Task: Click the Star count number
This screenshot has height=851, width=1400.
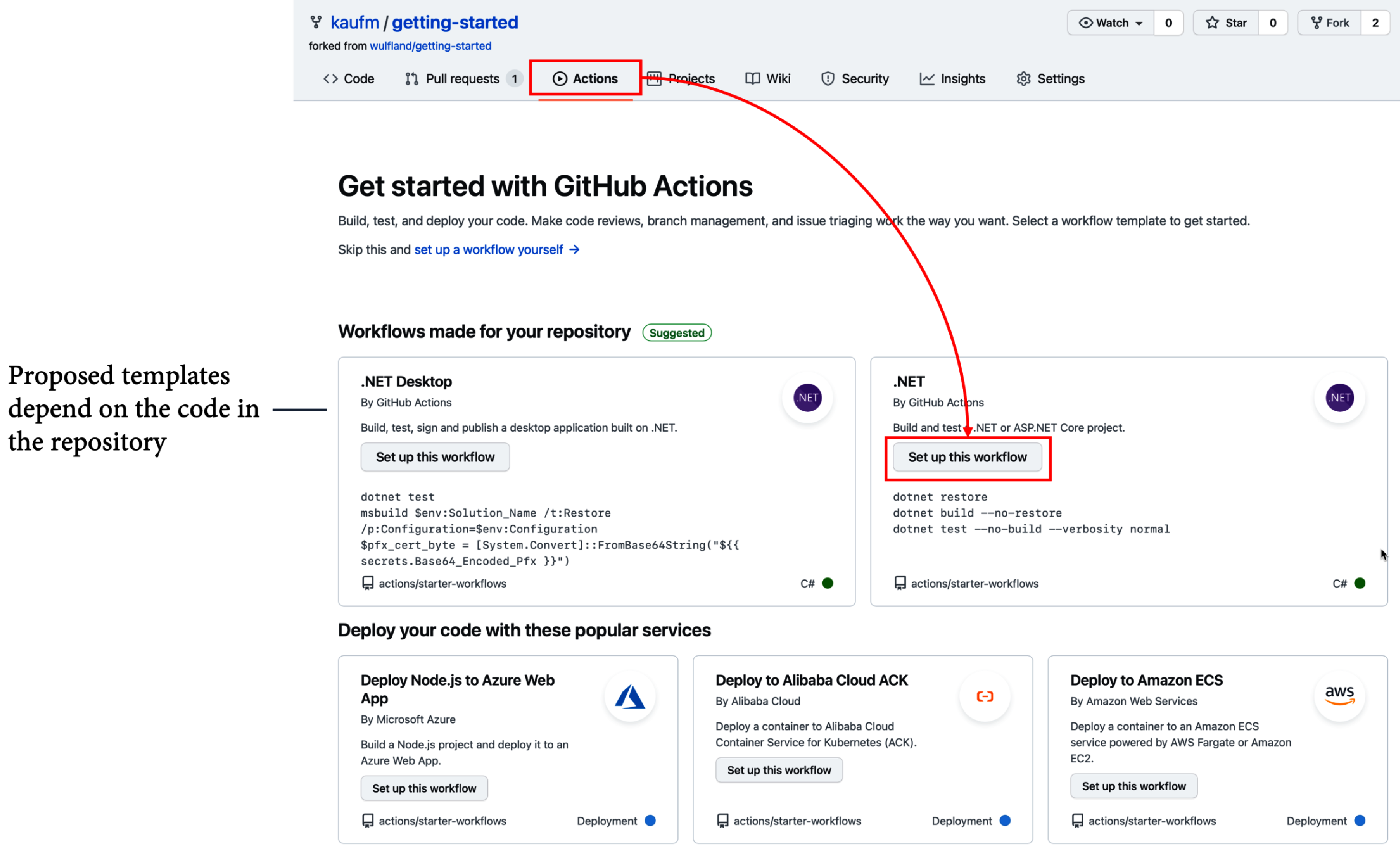Action: [x=1273, y=23]
